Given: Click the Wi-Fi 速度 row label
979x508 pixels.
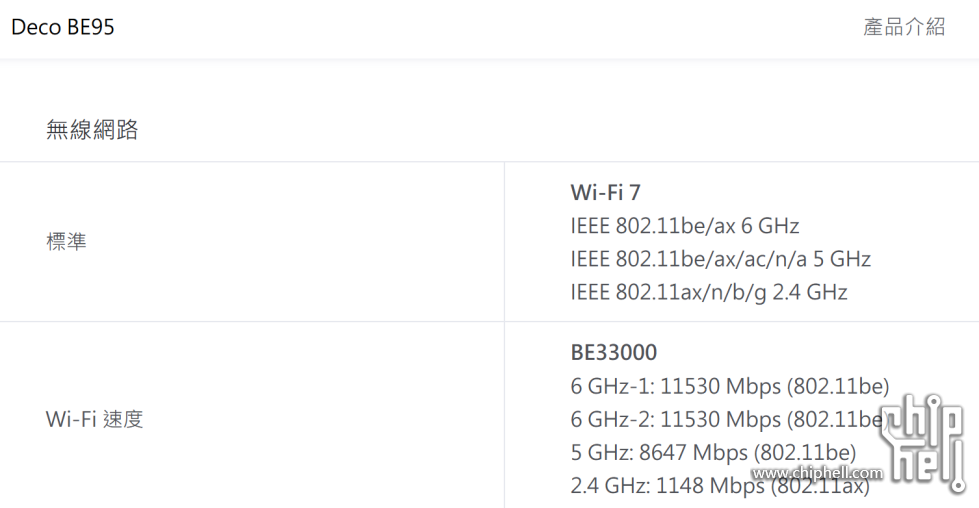Looking at the screenshot, I should (94, 419).
